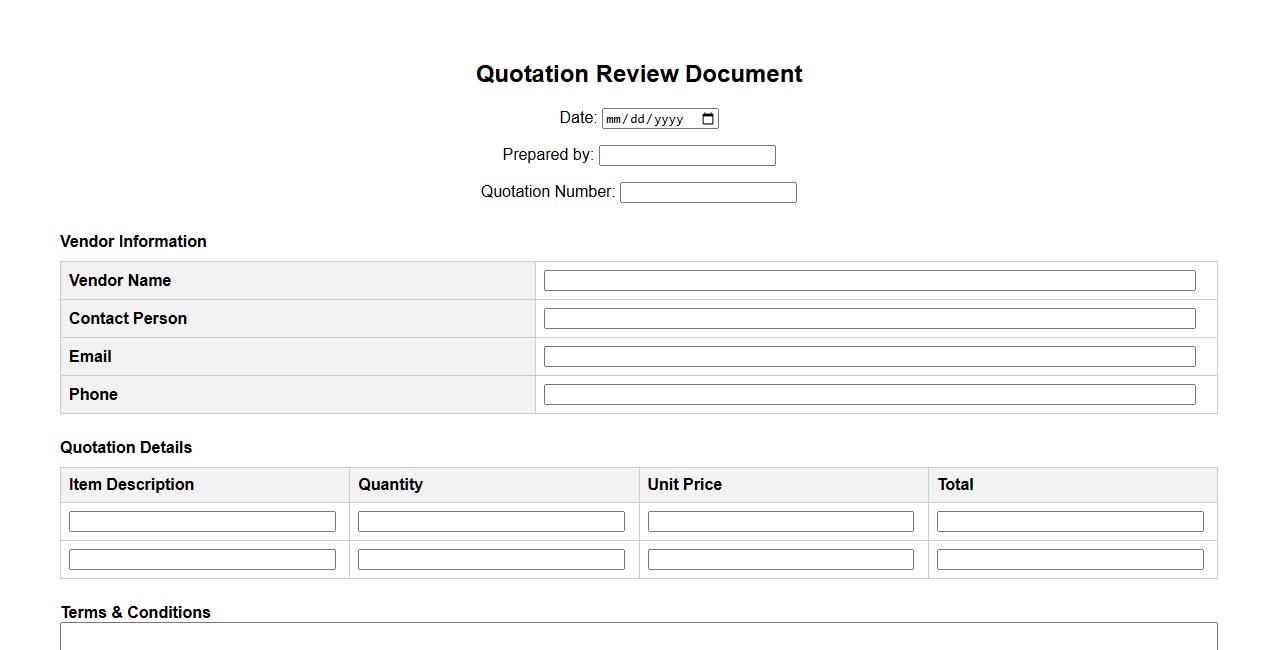Focus the Quotation Number input

[708, 192]
